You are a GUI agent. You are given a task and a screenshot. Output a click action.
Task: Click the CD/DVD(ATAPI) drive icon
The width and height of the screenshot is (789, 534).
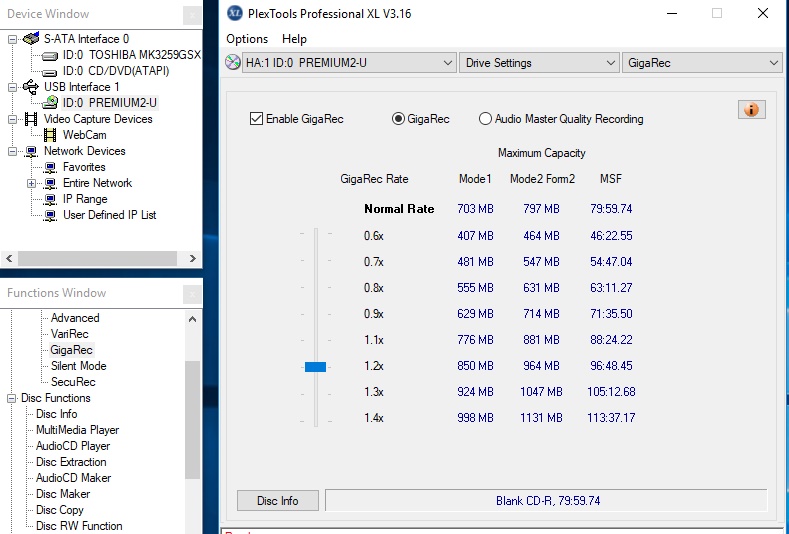(50, 71)
